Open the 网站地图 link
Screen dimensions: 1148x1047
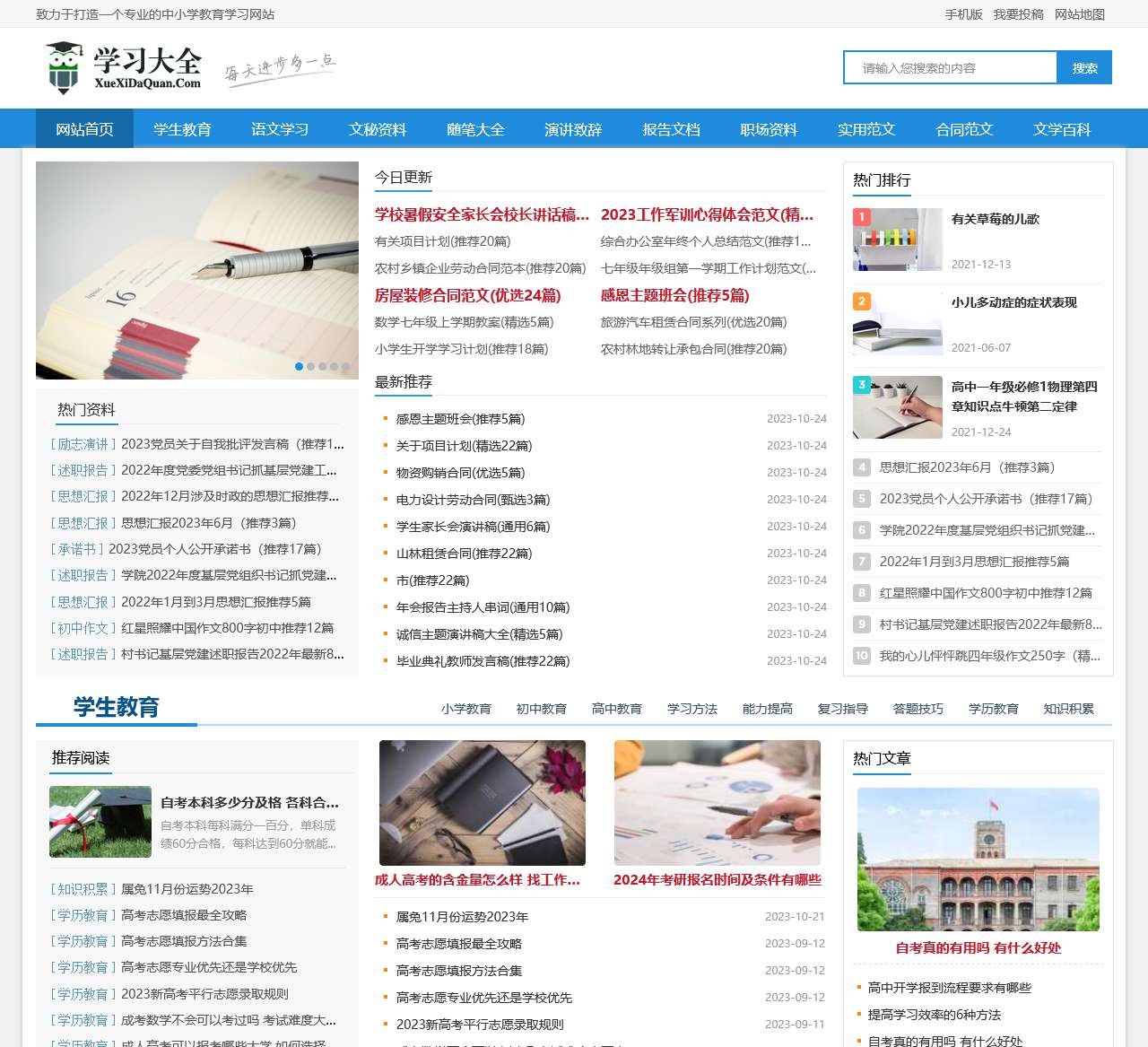[1080, 14]
